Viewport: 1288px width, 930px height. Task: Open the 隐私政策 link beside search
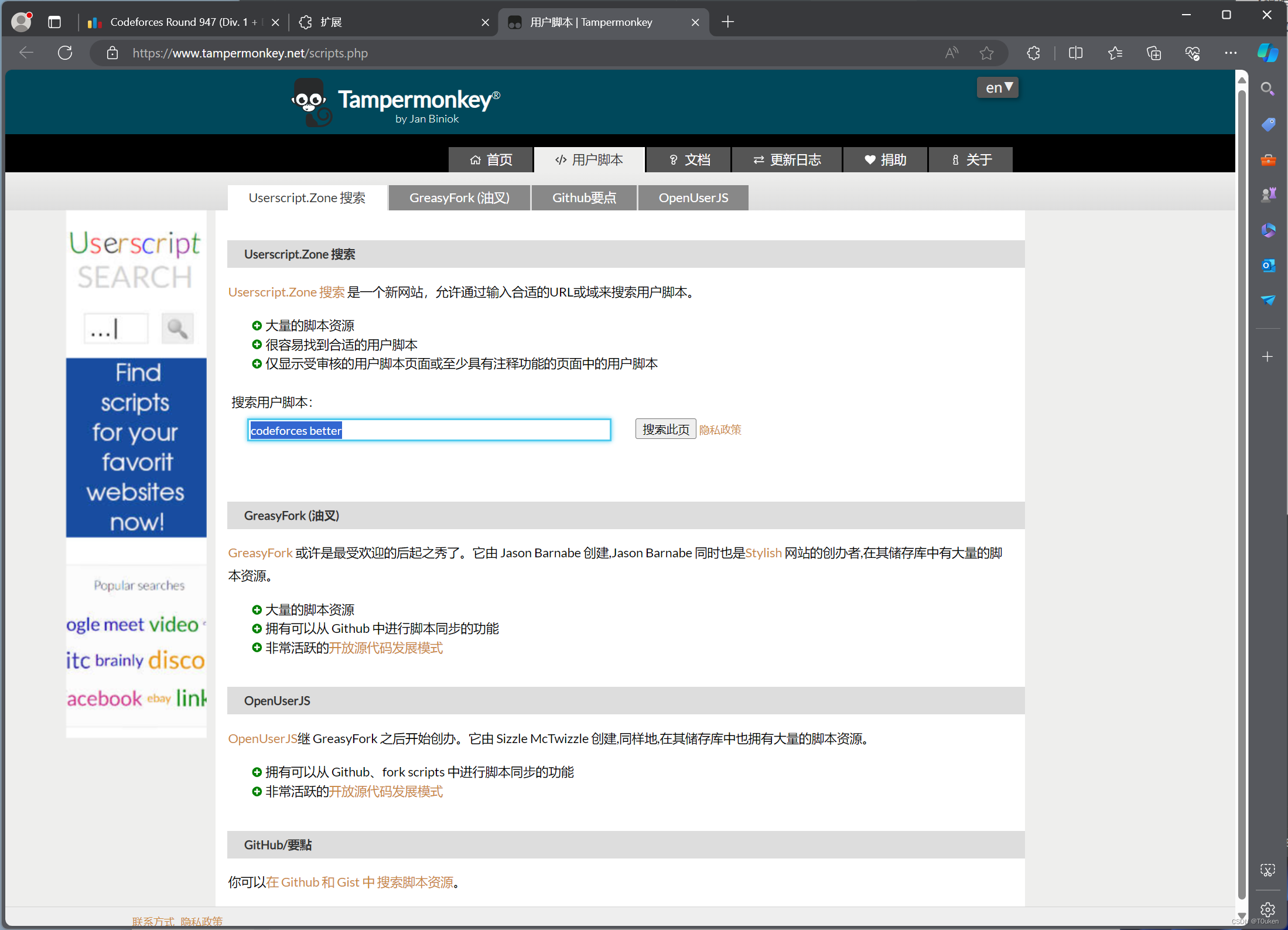720,430
